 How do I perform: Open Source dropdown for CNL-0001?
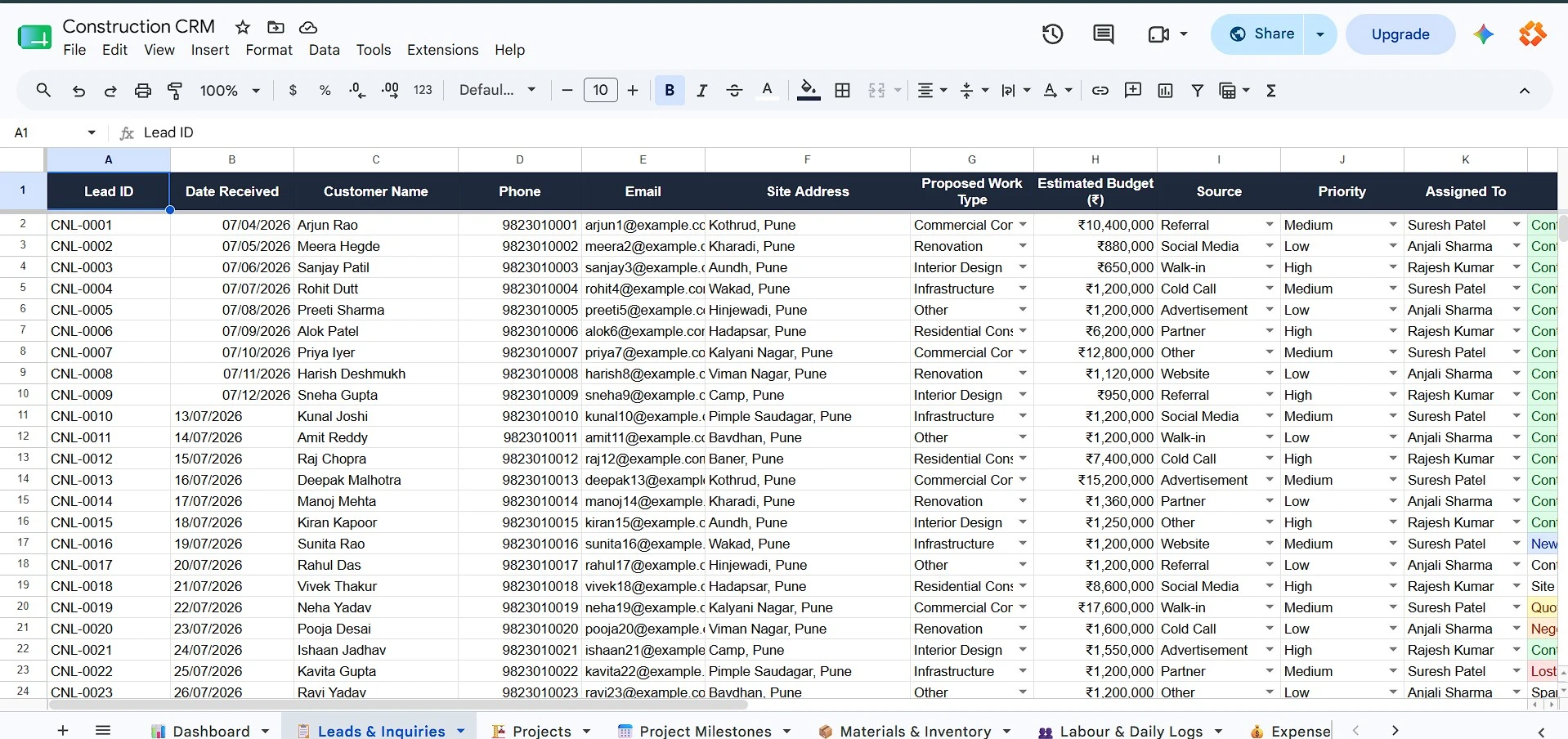pos(1269,225)
